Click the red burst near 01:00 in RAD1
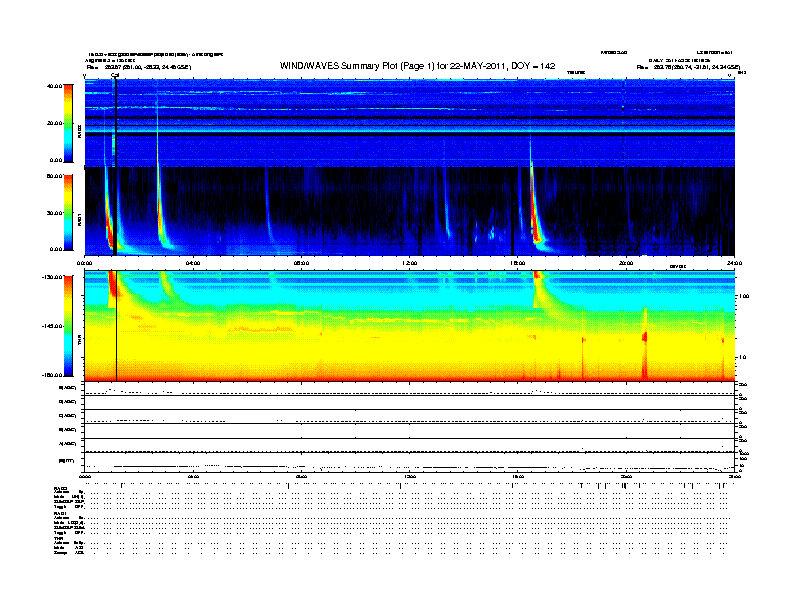 (x=110, y=217)
